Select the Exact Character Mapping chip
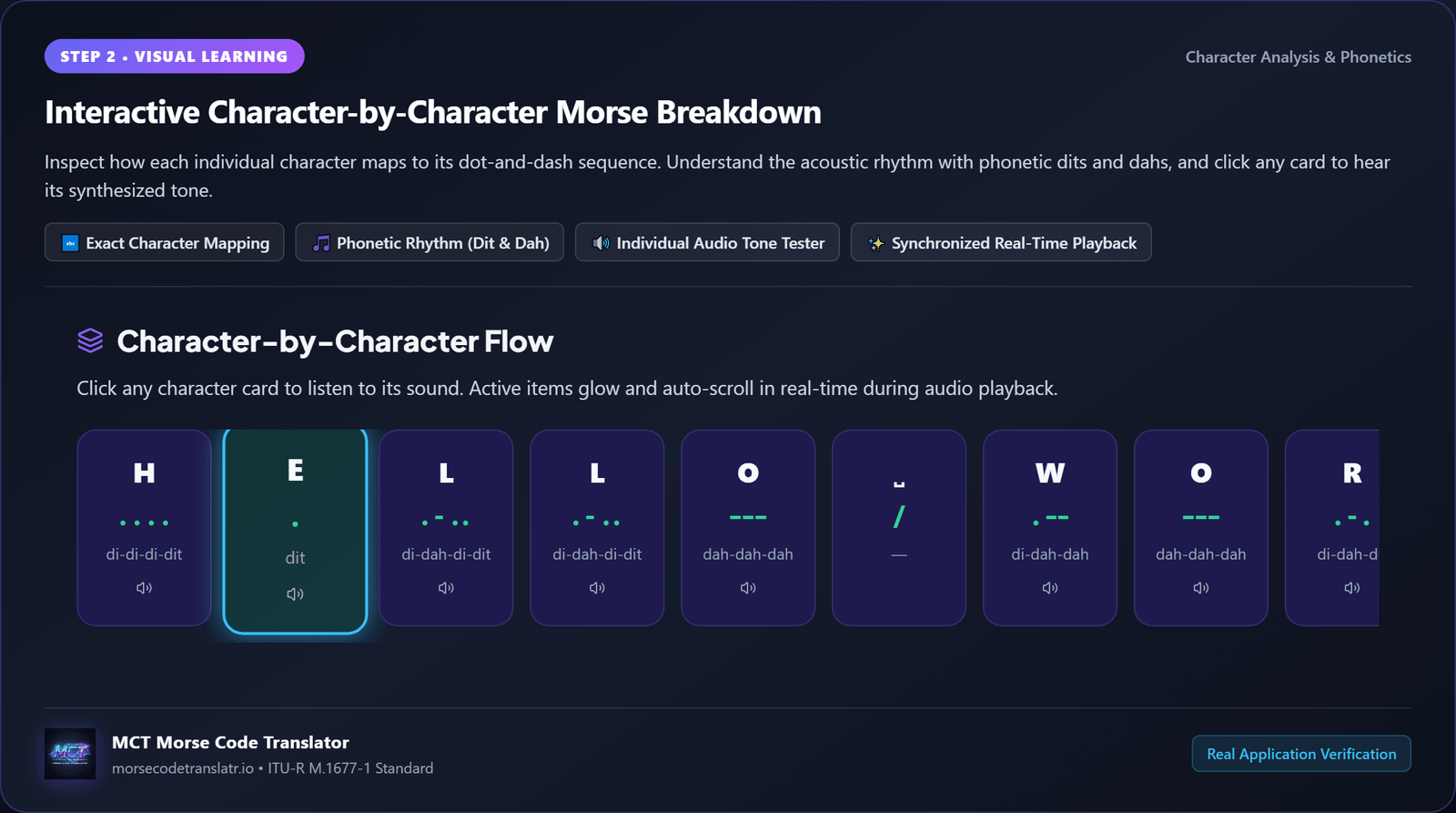Viewport: 1456px width, 813px height. (x=165, y=242)
